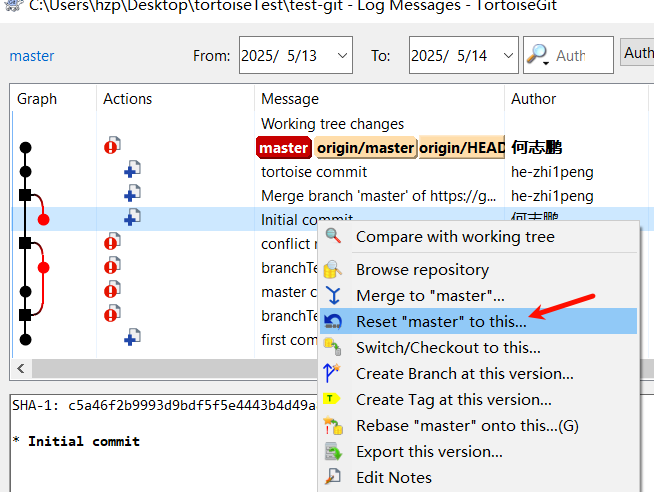Select Create Branch at this version...
The width and height of the screenshot is (654, 492).
click(x=478, y=374)
